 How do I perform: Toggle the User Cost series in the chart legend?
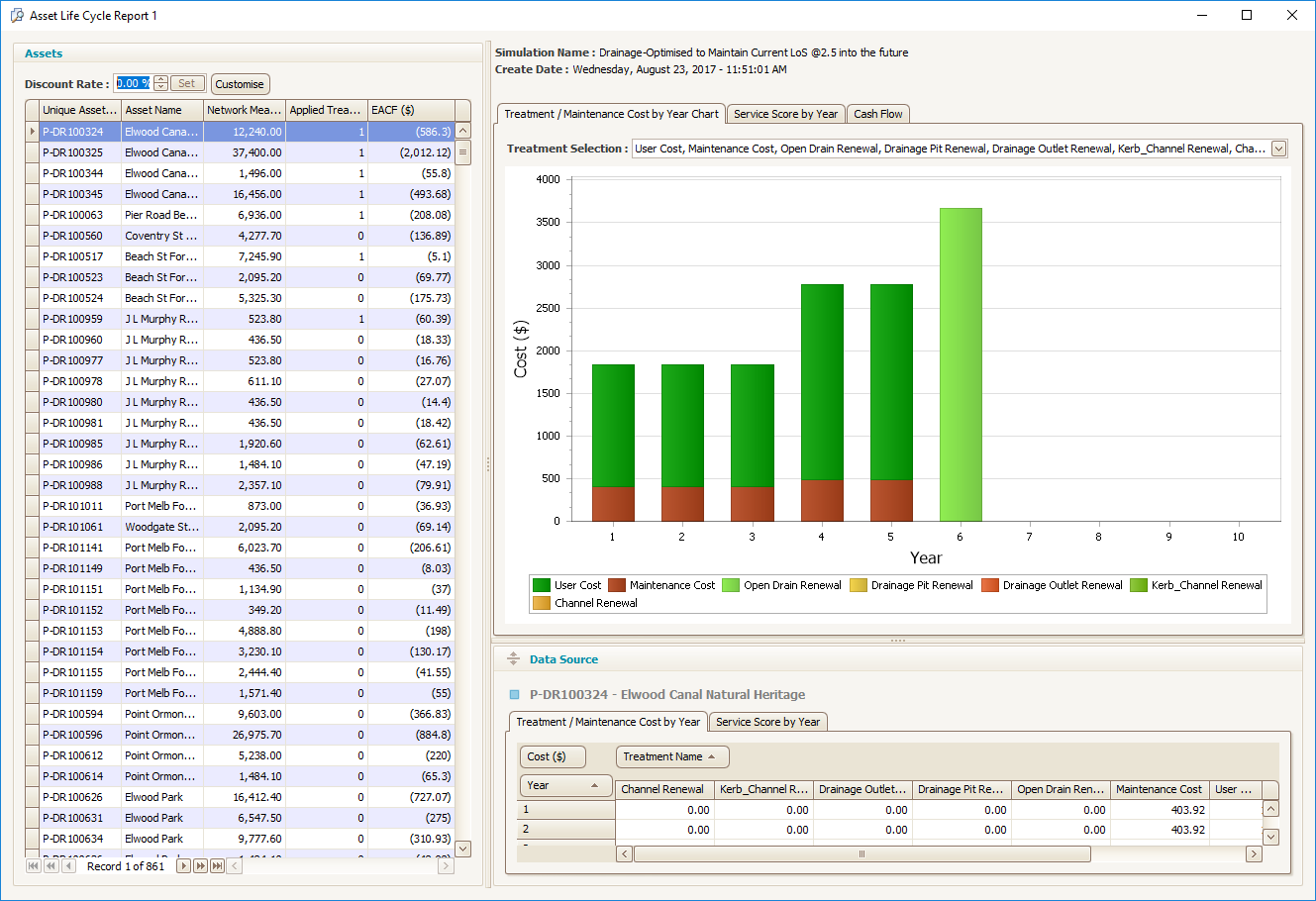(567, 584)
